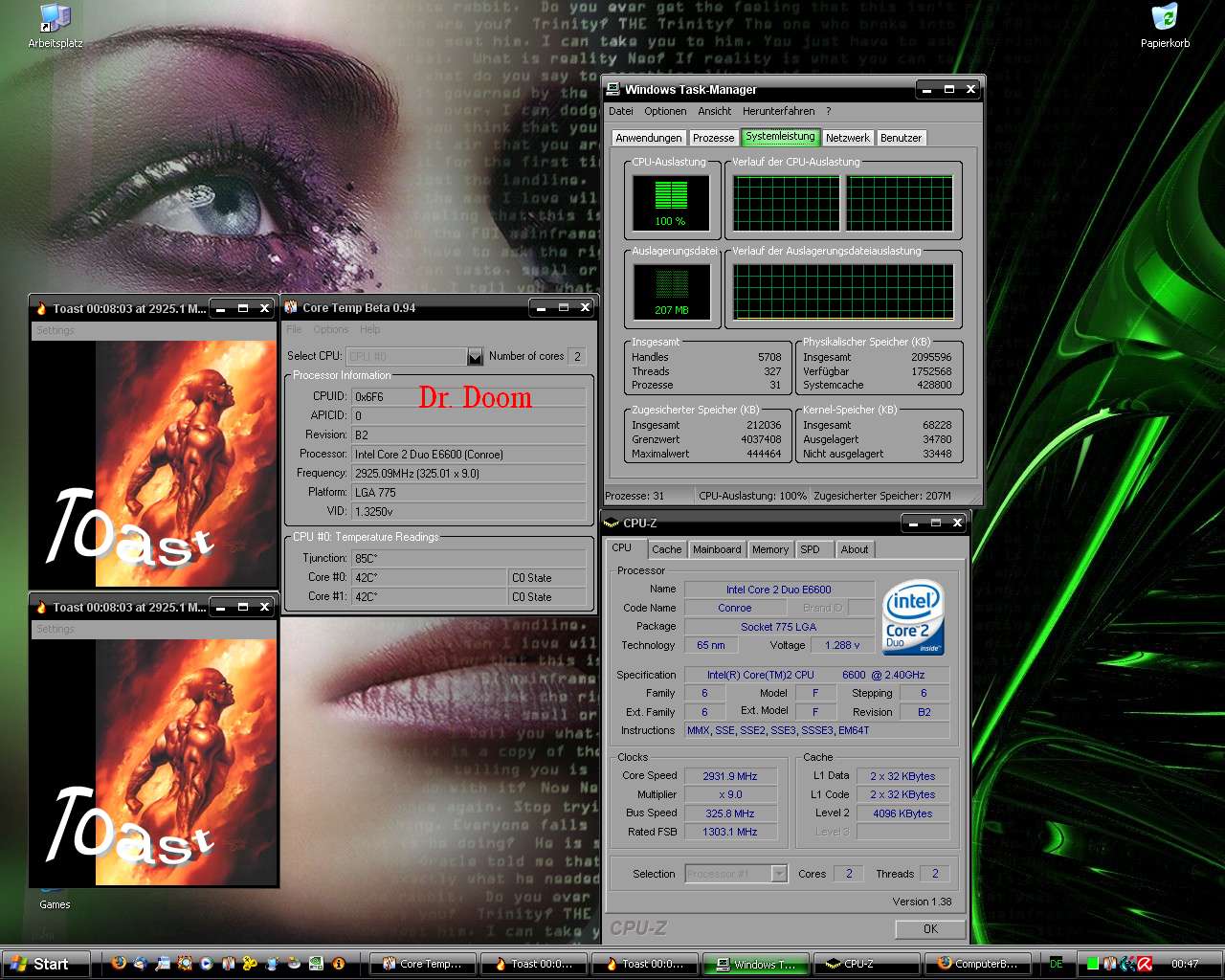Click the Core Speed 2931.9 MHz value
This screenshot has width=1225, height=980.
pyautogui.click(x=729, y=776)
